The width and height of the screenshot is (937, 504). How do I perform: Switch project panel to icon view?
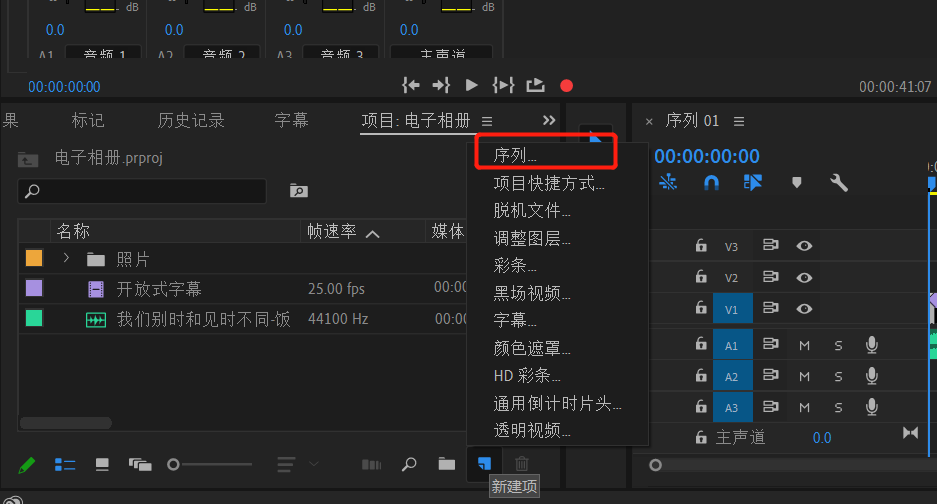pyautogui.click(x=102, y=464)
